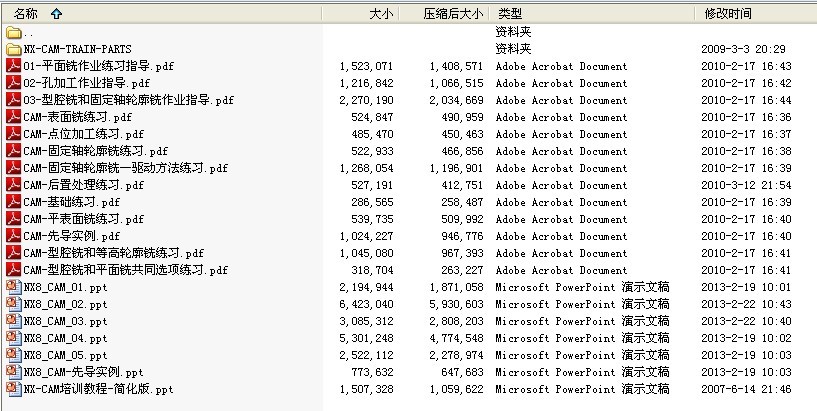Click compressed size value 263,227

pos(462,270)
